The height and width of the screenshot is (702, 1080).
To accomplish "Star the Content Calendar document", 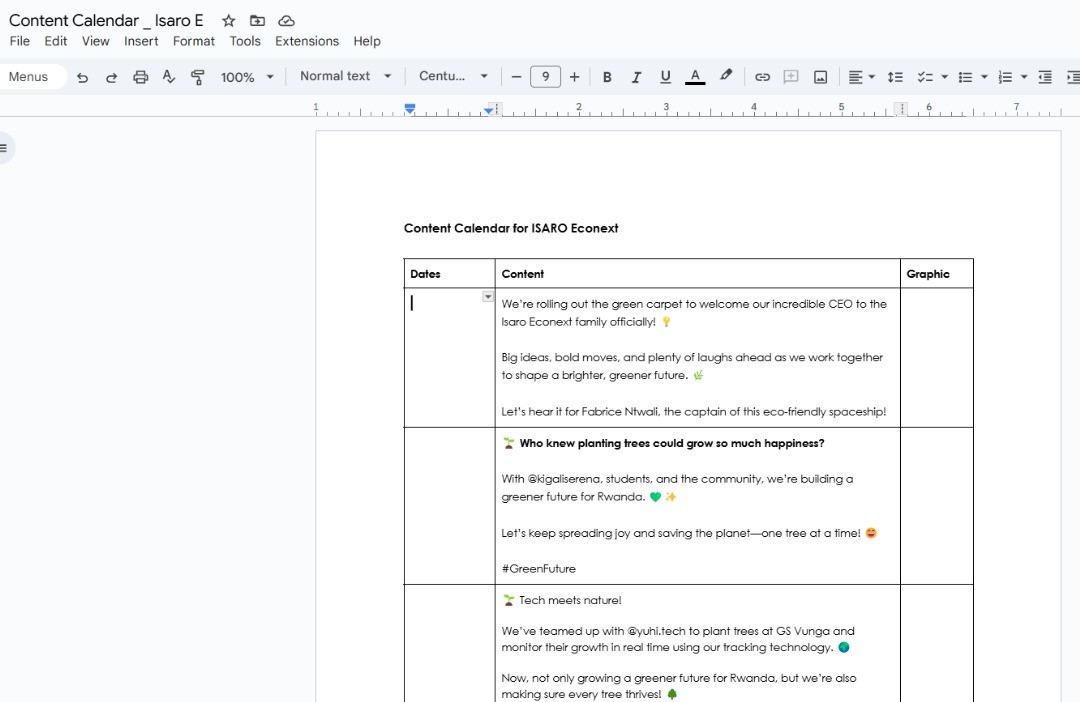I will coord(229,21).
